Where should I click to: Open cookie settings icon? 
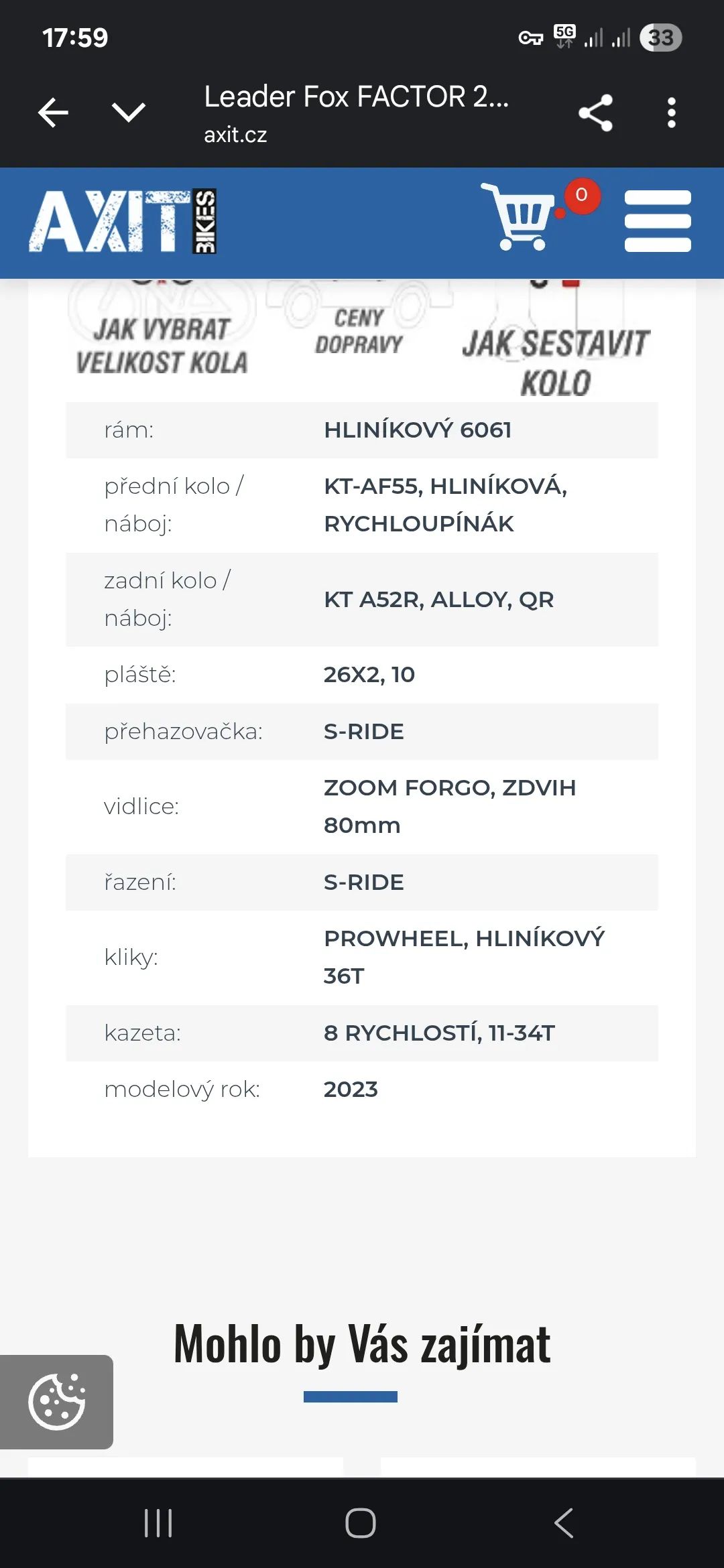pyautogui.click(x=57, y=1402)
